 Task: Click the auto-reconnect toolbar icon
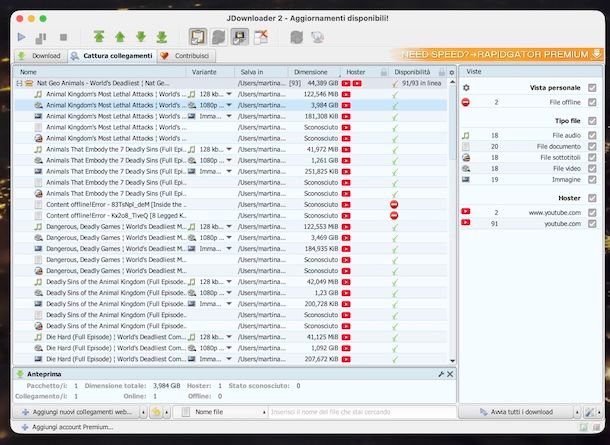click(219, 37)
